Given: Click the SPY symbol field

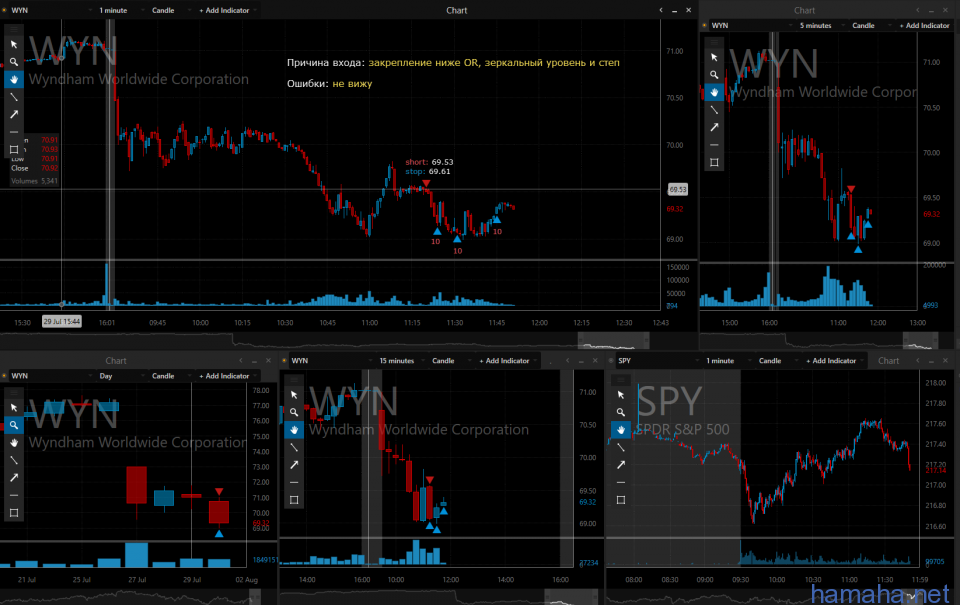Looking at the screenshot, I should [x=656, y=361].
